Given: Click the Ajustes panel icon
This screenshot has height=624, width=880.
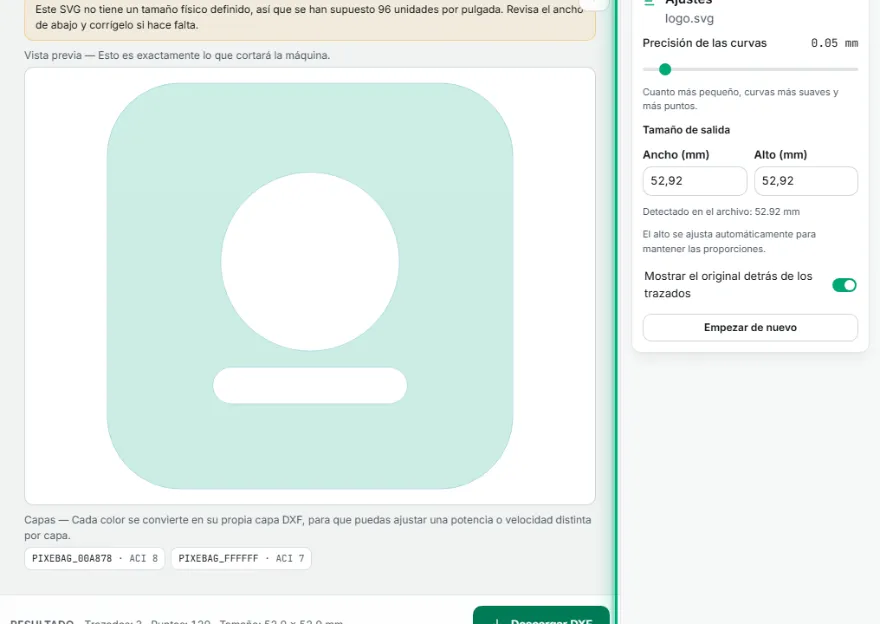Looking at the screenshot, I should [x=649, y=2].
